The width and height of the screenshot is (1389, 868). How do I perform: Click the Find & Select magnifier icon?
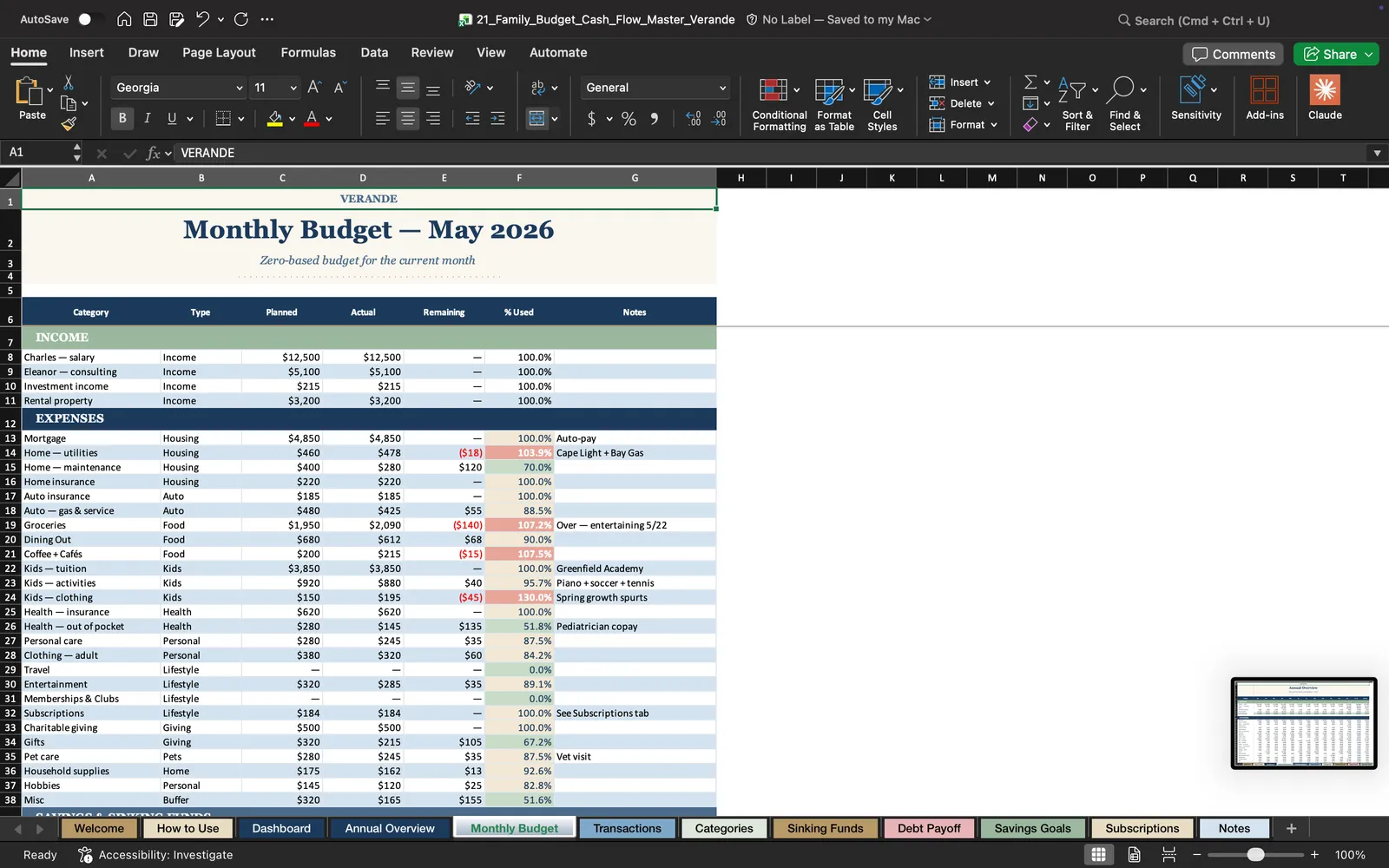click(1121, 89)
